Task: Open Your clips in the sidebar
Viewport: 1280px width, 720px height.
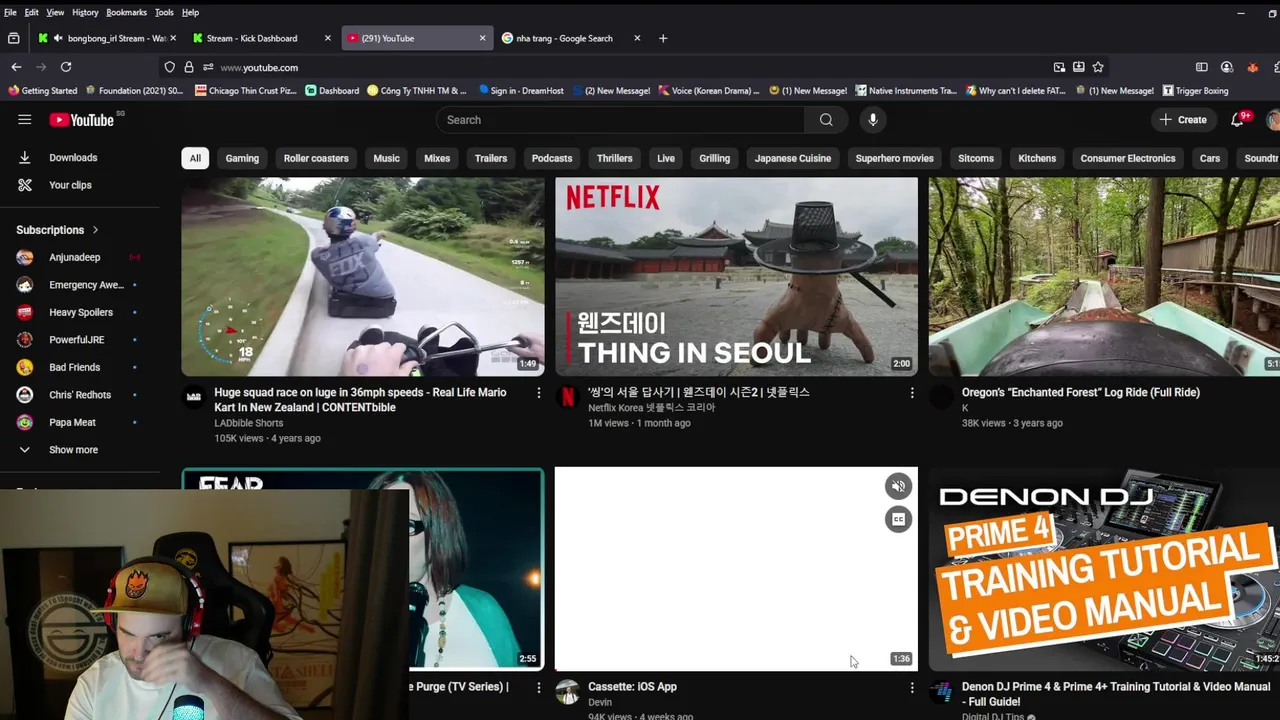Action: (70, 185)
